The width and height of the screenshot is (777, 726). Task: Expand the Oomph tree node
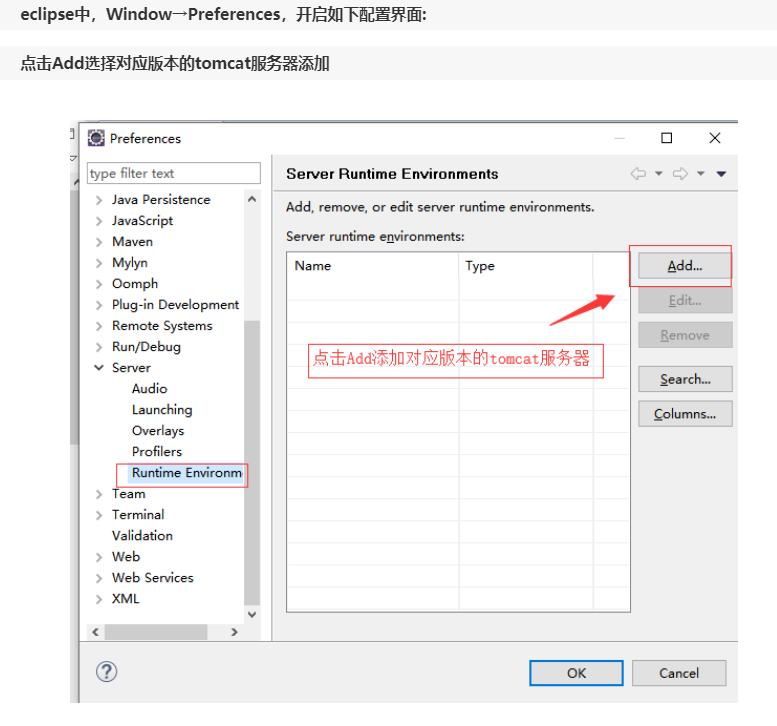coord(99,284)
